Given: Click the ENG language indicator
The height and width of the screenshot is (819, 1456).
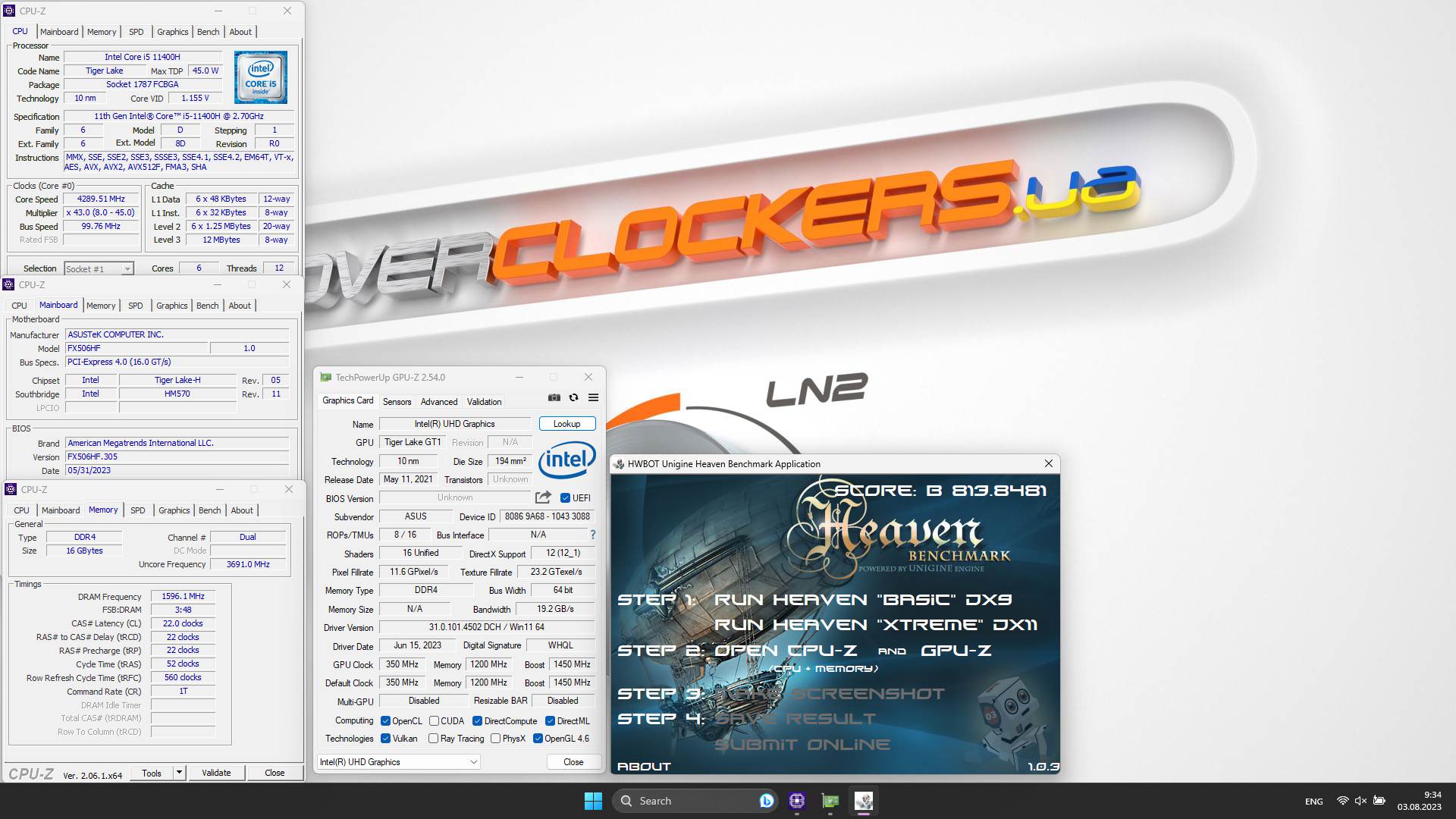Looking at the screenshot, I should coord(1314,801).
